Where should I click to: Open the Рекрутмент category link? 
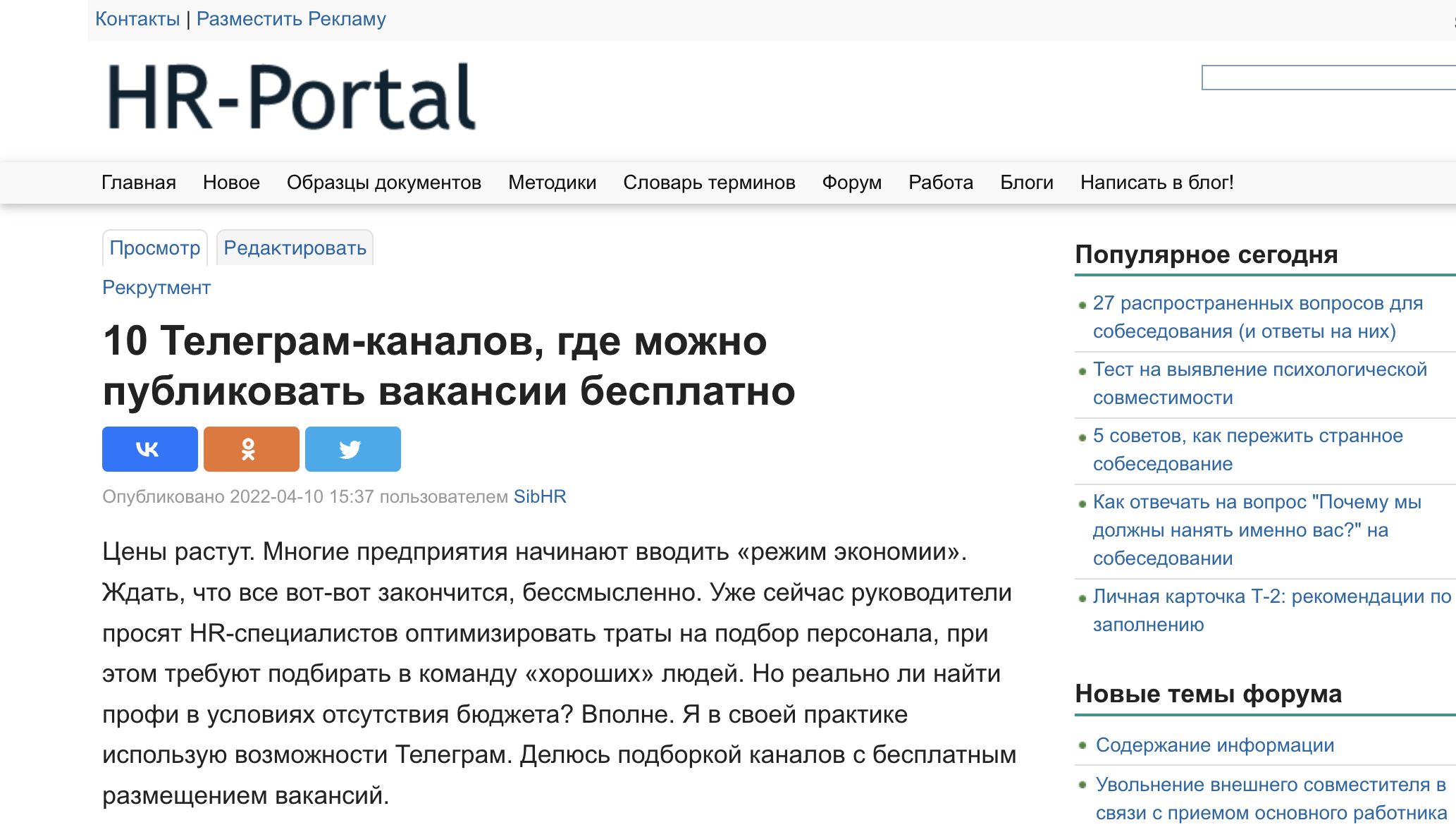tap(156, 288)
